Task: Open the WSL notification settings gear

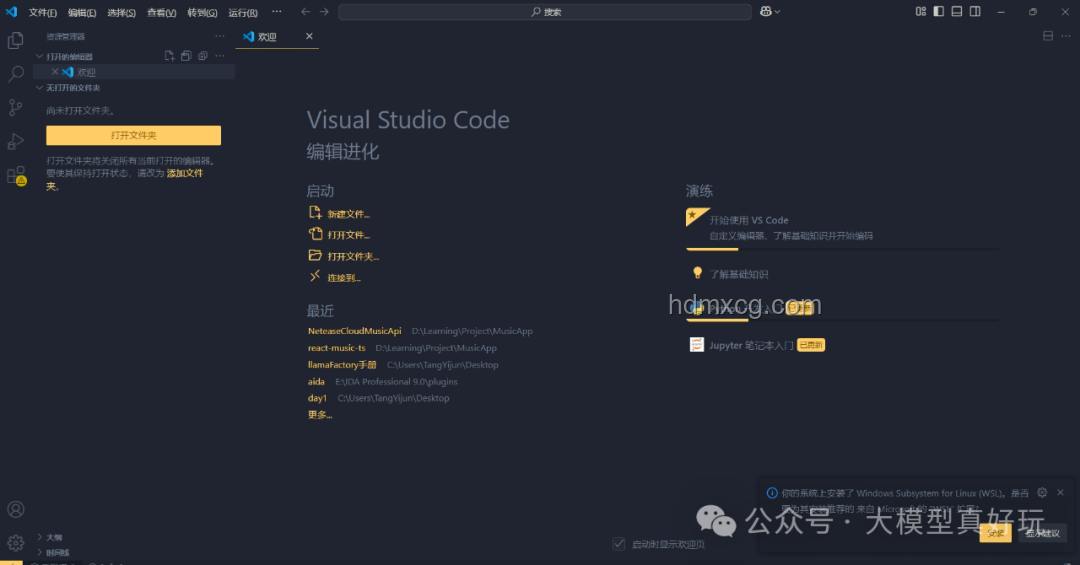Action: pyautogui.click(x=1042, y=493)
